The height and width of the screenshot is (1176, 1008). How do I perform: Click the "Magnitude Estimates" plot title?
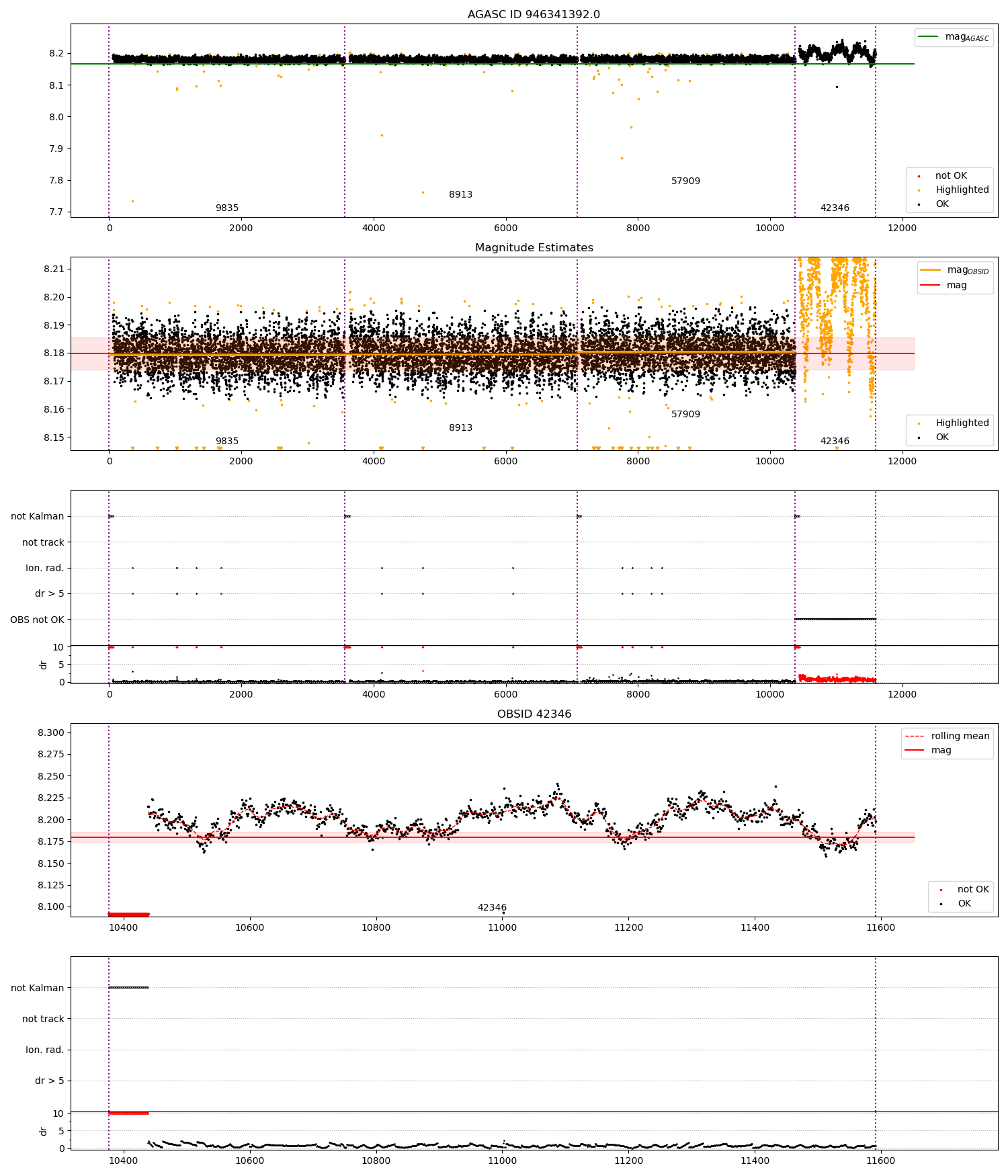[534, 247]
